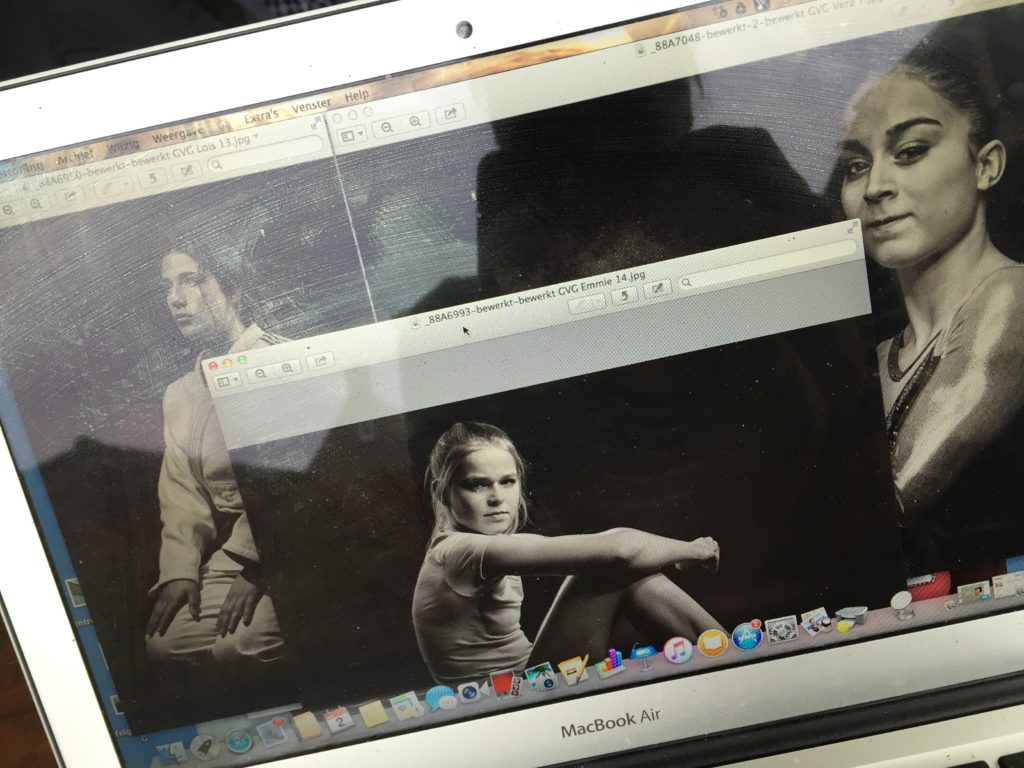Open the Help menu in the menu bar
Screen dimensions: 1024x768
point(357,96)
